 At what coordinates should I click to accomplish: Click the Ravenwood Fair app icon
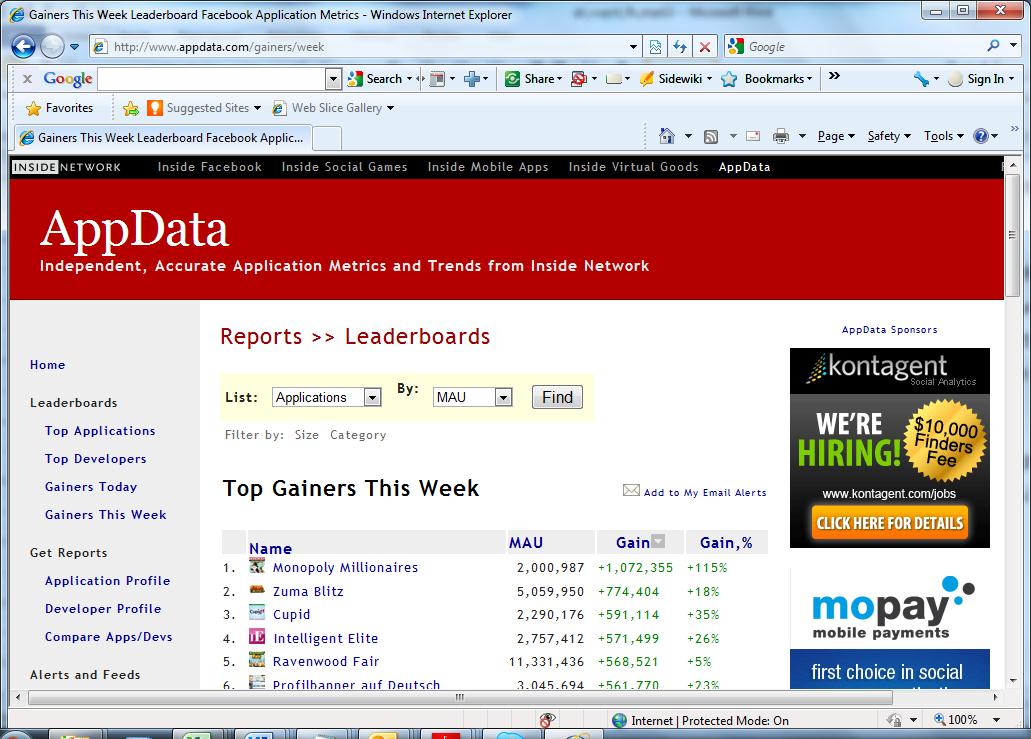click(x=257, y=659)
